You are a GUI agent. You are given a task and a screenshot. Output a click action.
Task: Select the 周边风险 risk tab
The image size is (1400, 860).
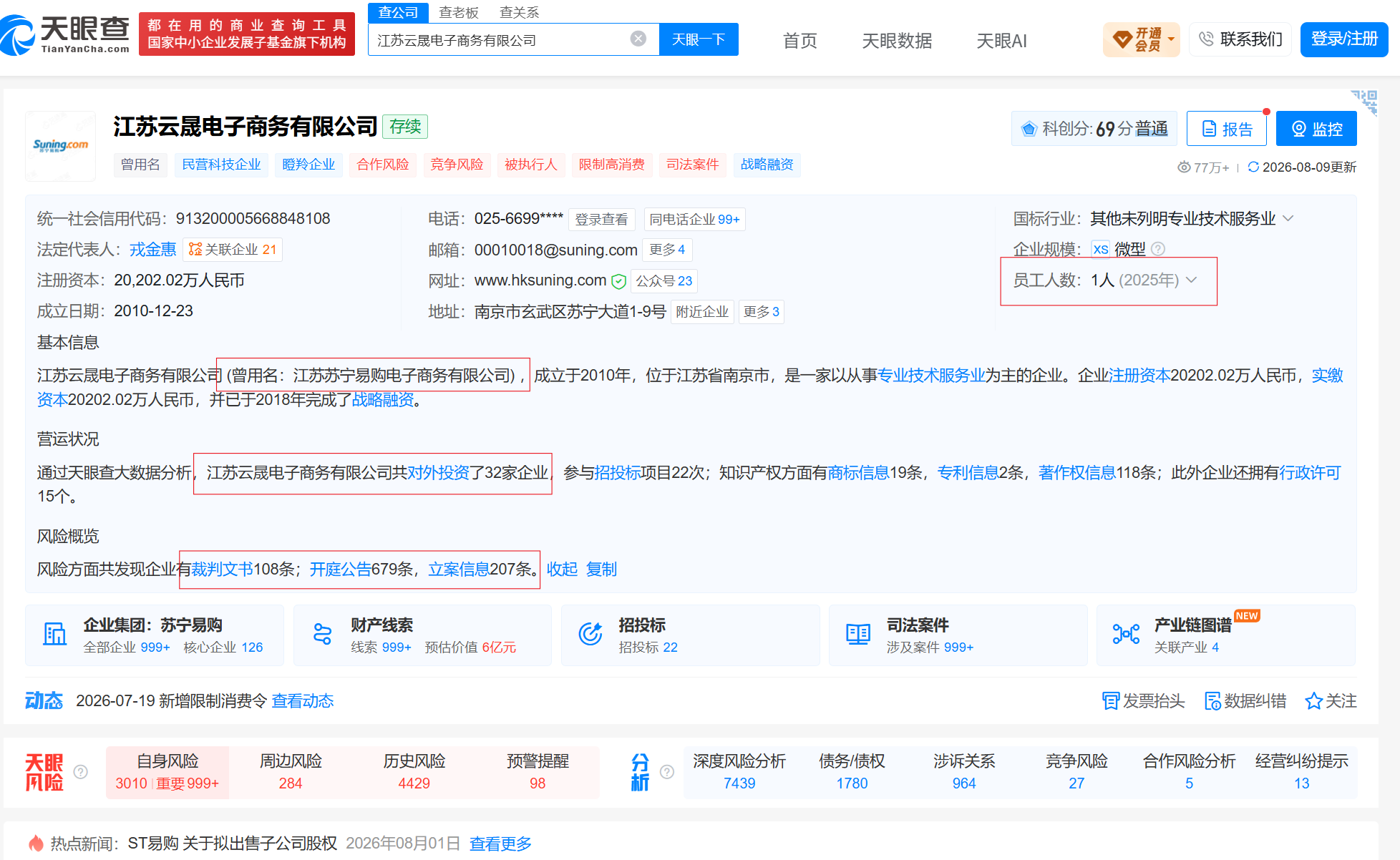click(291, 772)
